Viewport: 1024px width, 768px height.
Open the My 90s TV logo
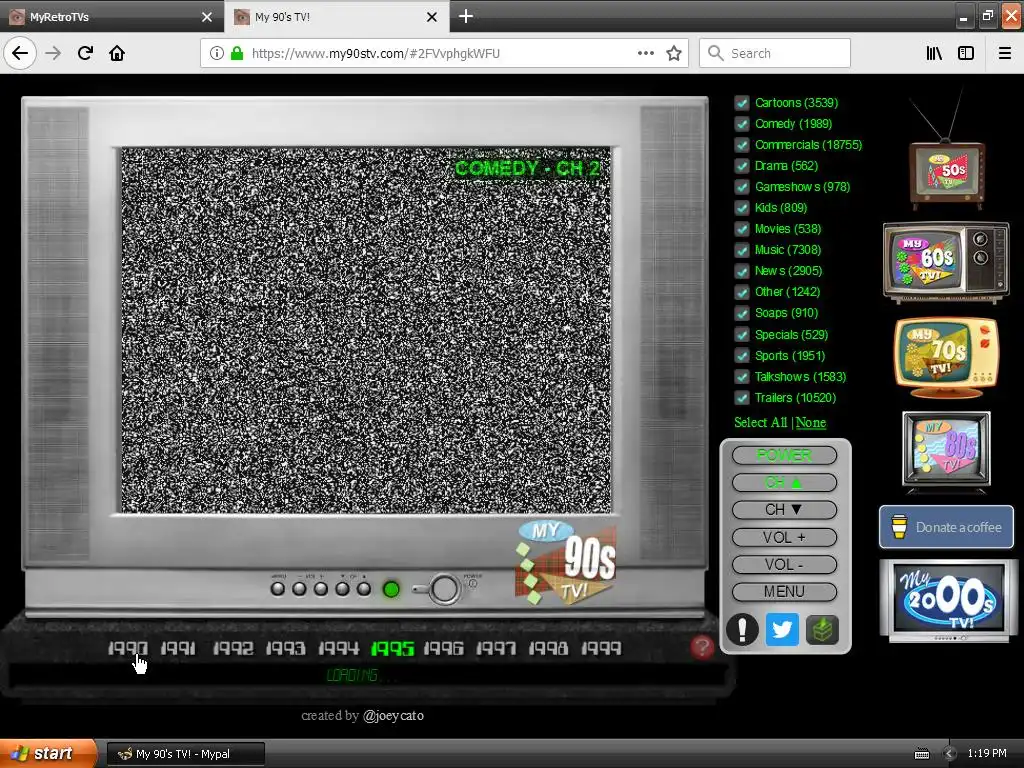click(x=566, y=562)
